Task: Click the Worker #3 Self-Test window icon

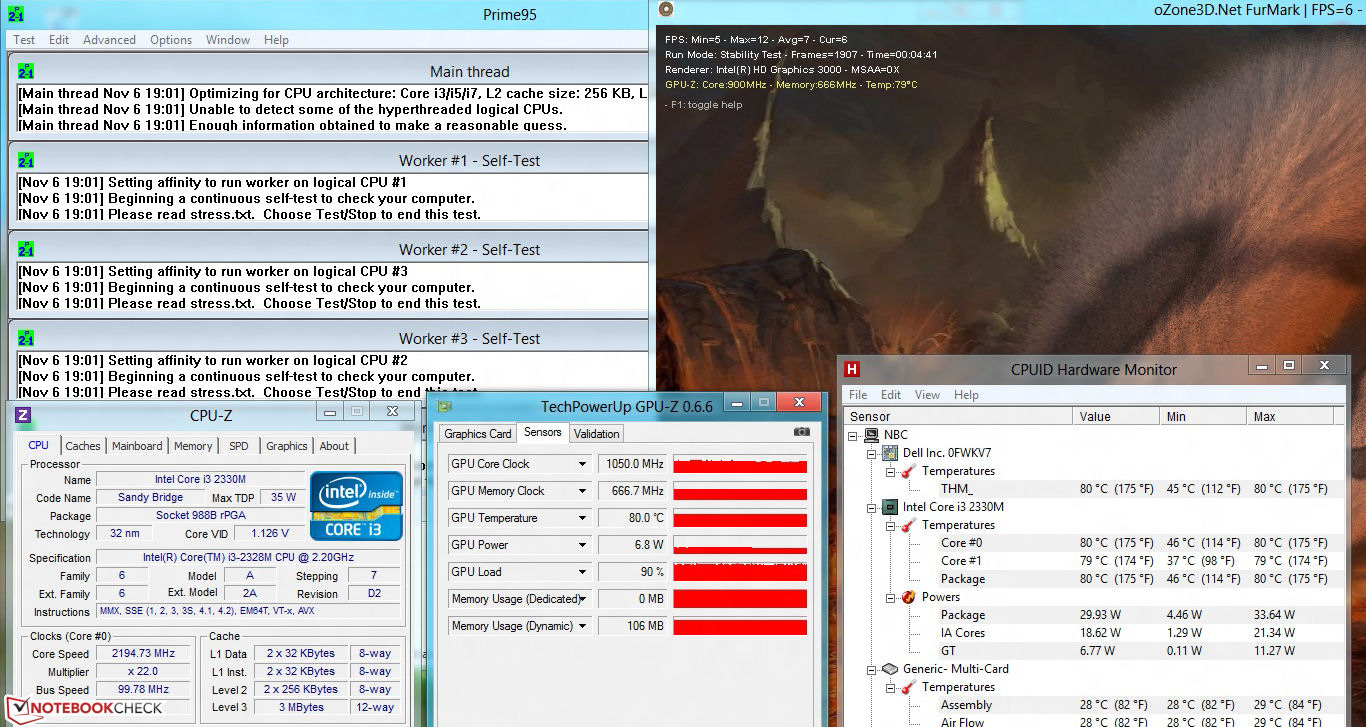Action: 26,339
